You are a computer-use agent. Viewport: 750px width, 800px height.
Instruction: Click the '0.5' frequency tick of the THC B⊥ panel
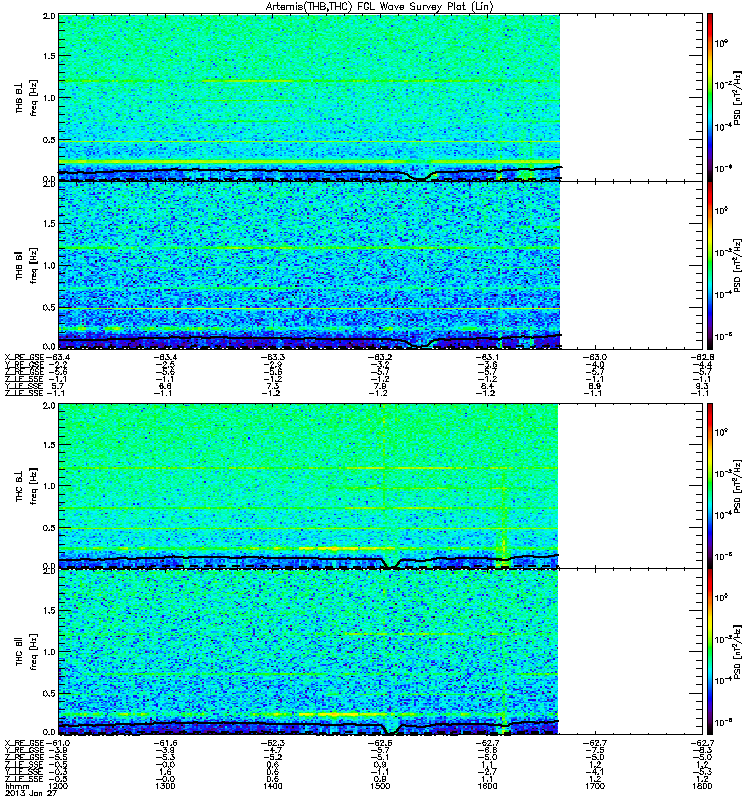[49, 528]
